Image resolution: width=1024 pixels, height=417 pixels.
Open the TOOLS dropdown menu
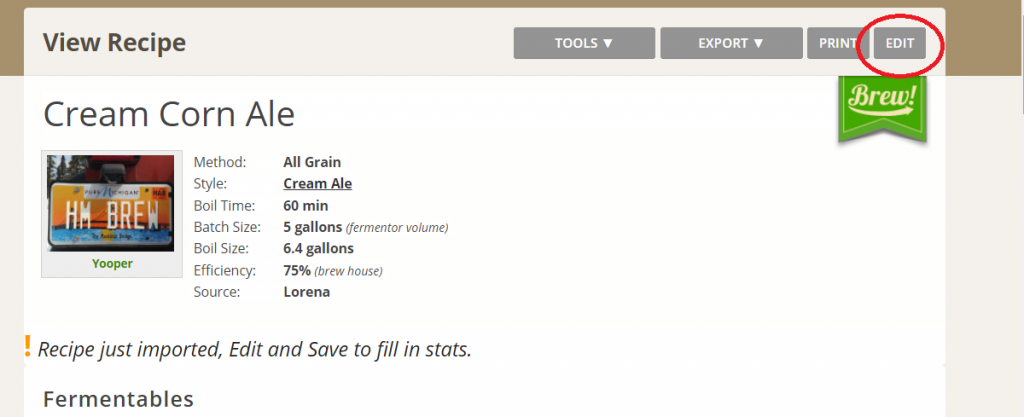point(584,43)
